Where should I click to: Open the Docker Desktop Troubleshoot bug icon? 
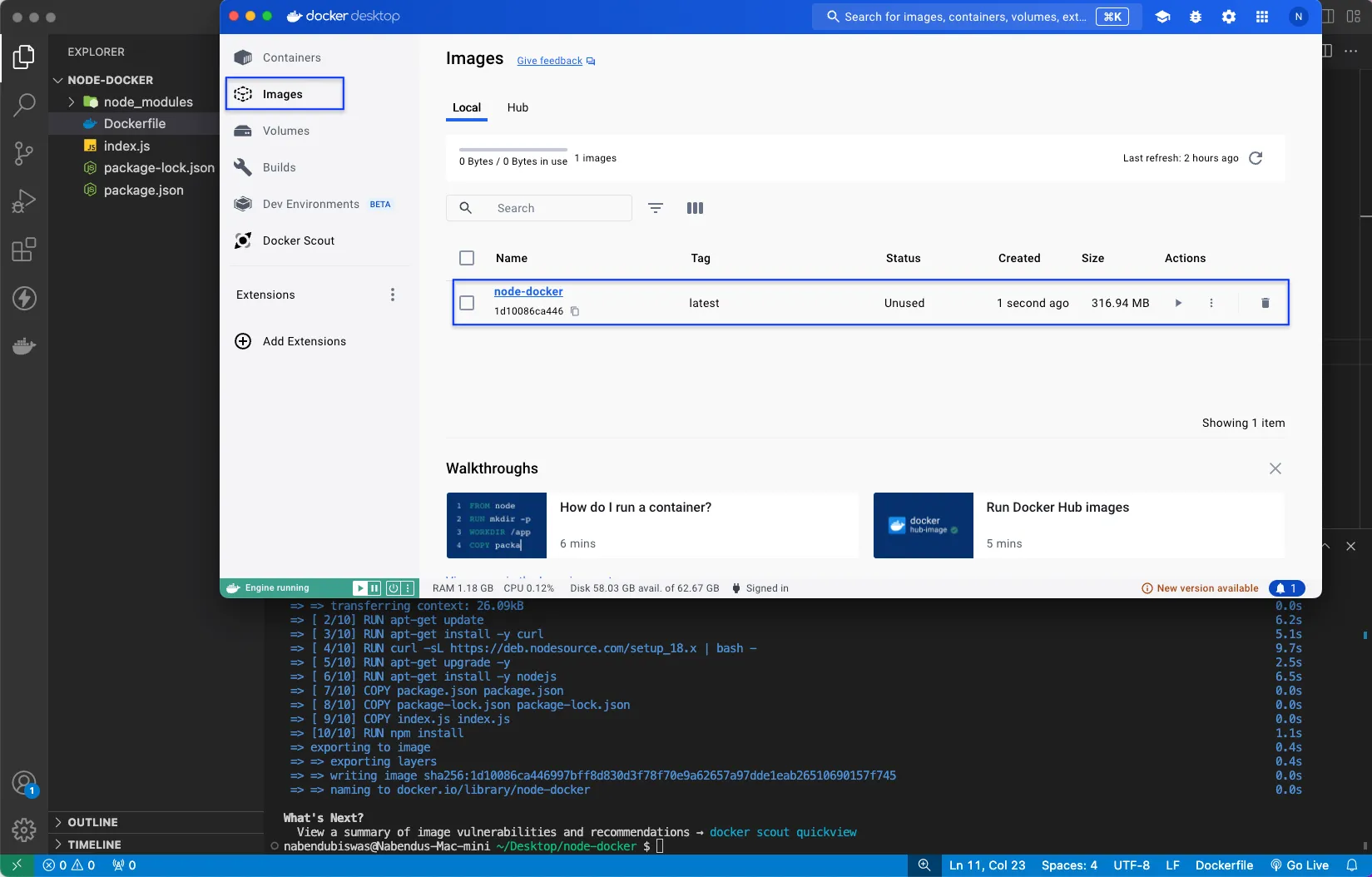coord(1196,17)
